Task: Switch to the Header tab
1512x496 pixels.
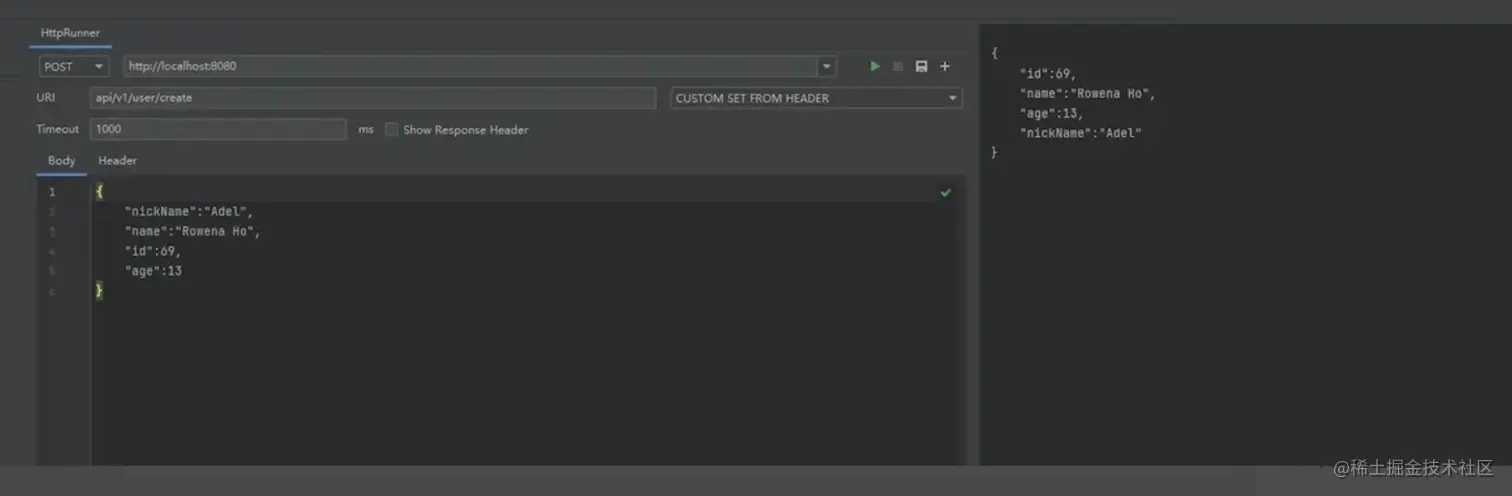Action: (118, 161)
